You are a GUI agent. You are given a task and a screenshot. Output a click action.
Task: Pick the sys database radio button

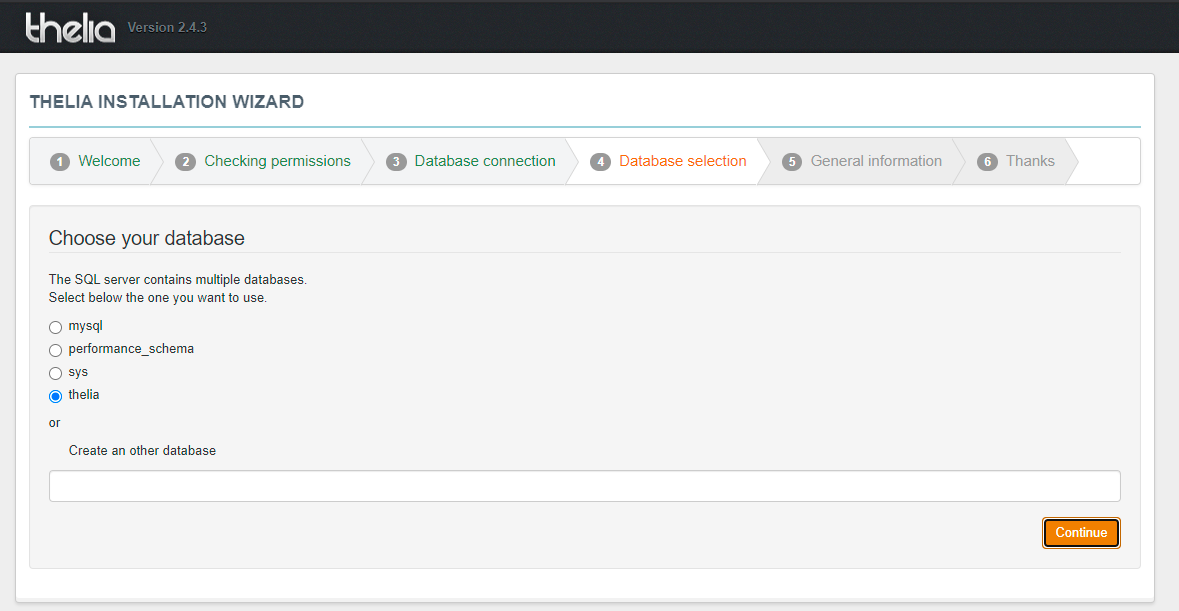[x=56, y=373]
